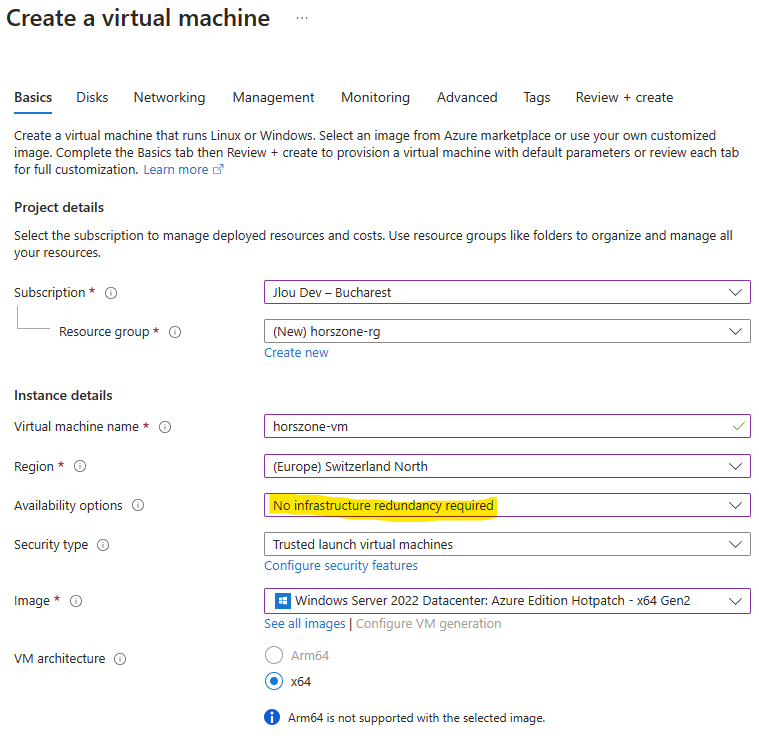Stay on the Basics tab
The width and height of the screenshot is (759, 745).
33,98
